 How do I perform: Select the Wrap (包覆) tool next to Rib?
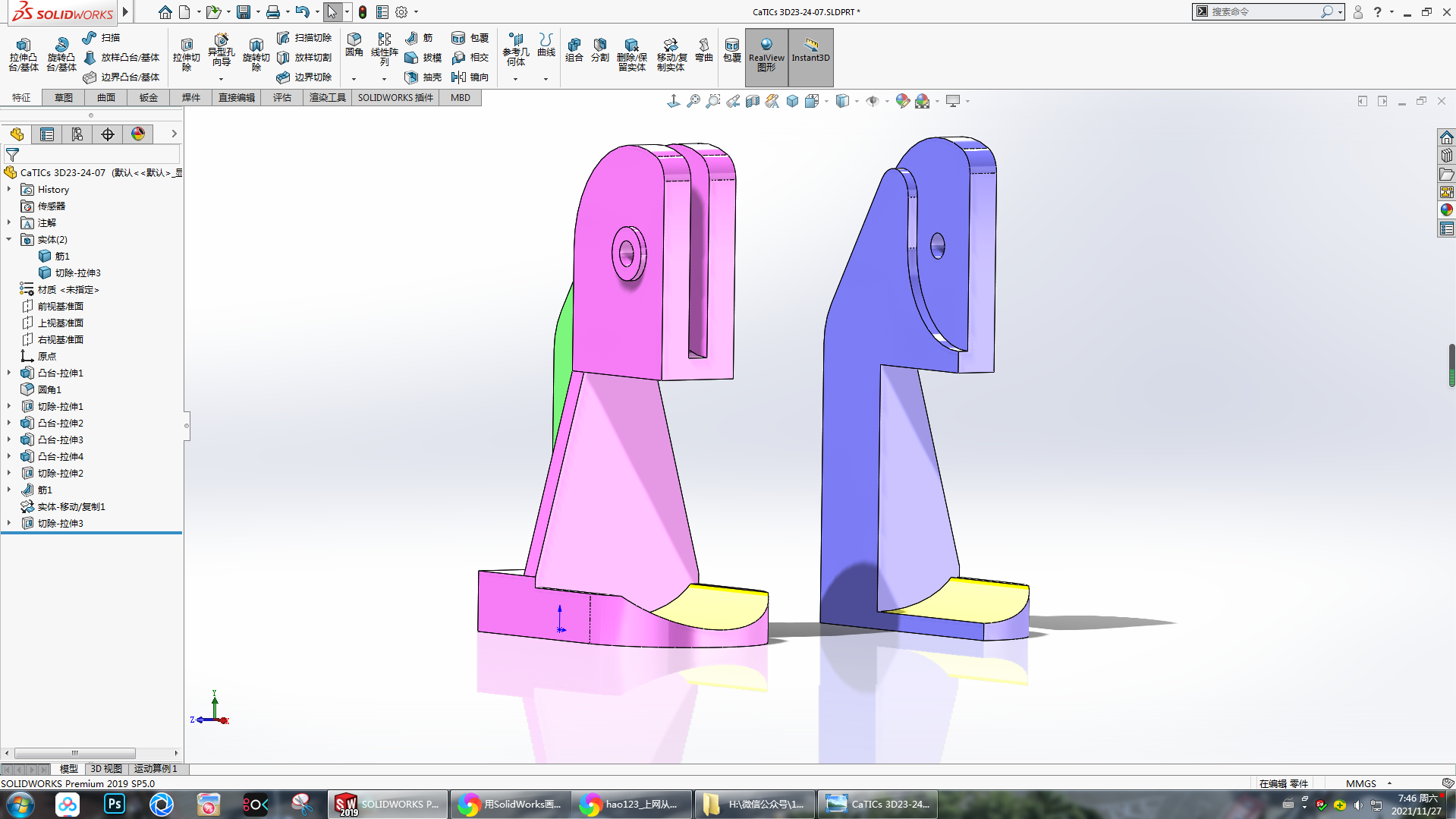point(470,37)
